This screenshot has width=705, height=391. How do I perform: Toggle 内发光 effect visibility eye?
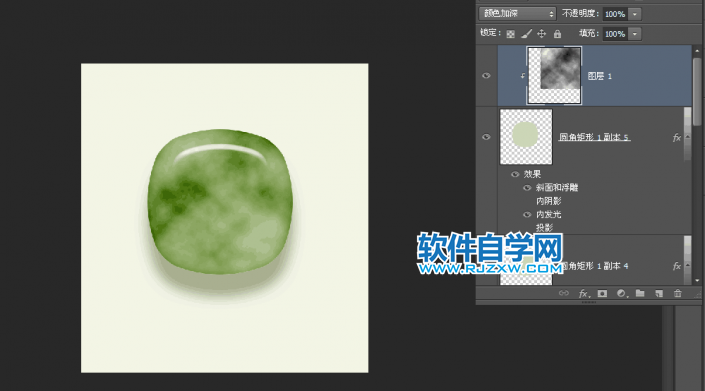527,215
